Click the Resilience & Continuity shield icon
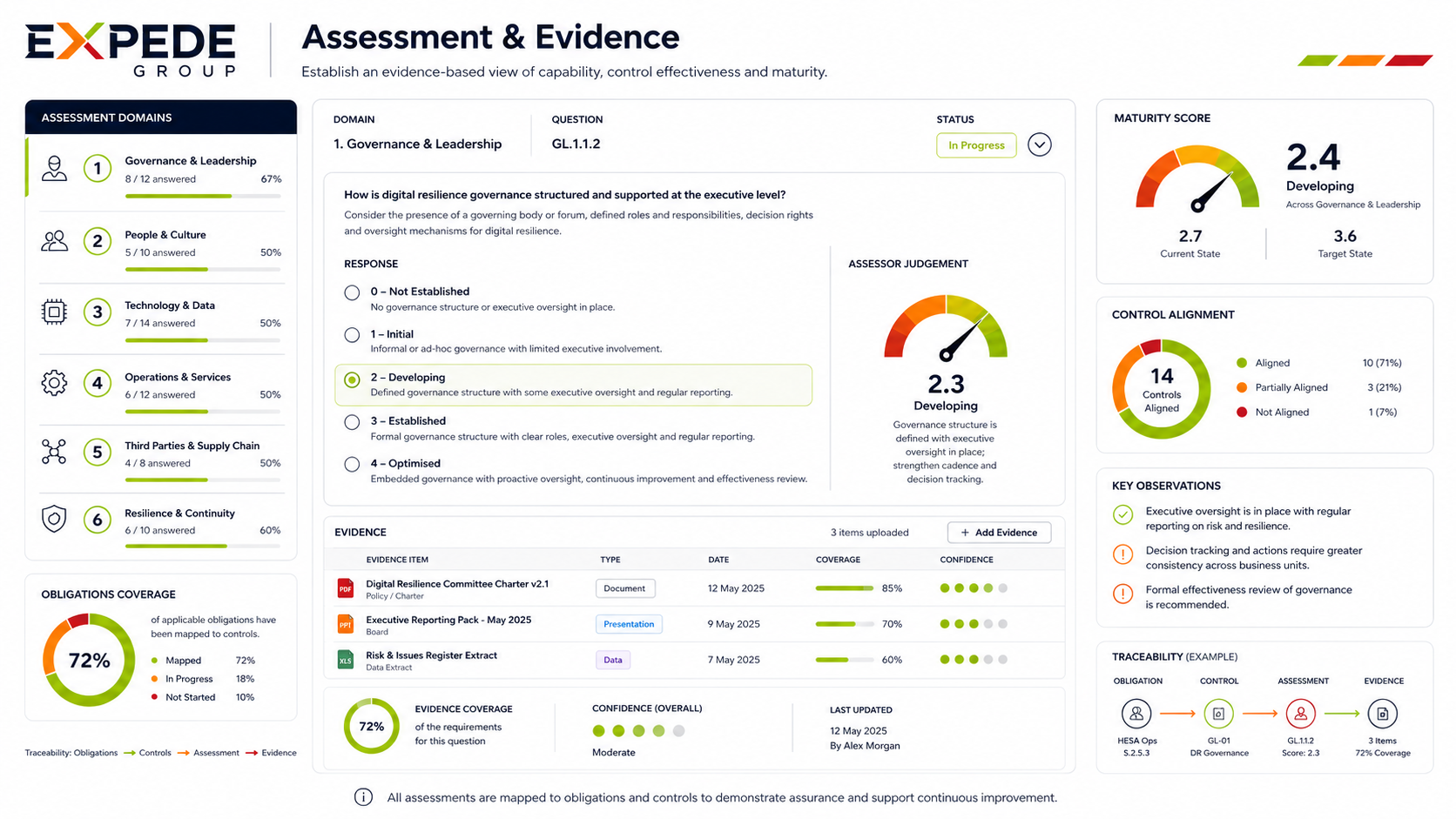This screenshot has height=819, width=1456. [54, 520]
